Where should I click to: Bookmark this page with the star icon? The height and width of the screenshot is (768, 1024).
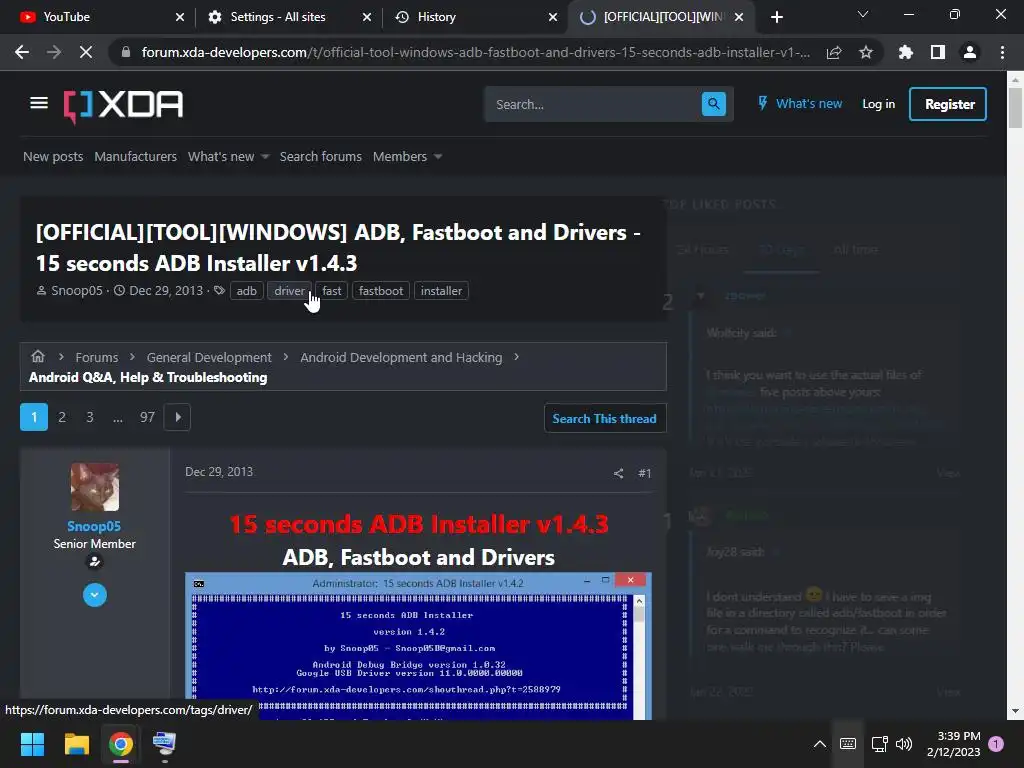click(866, 52)
